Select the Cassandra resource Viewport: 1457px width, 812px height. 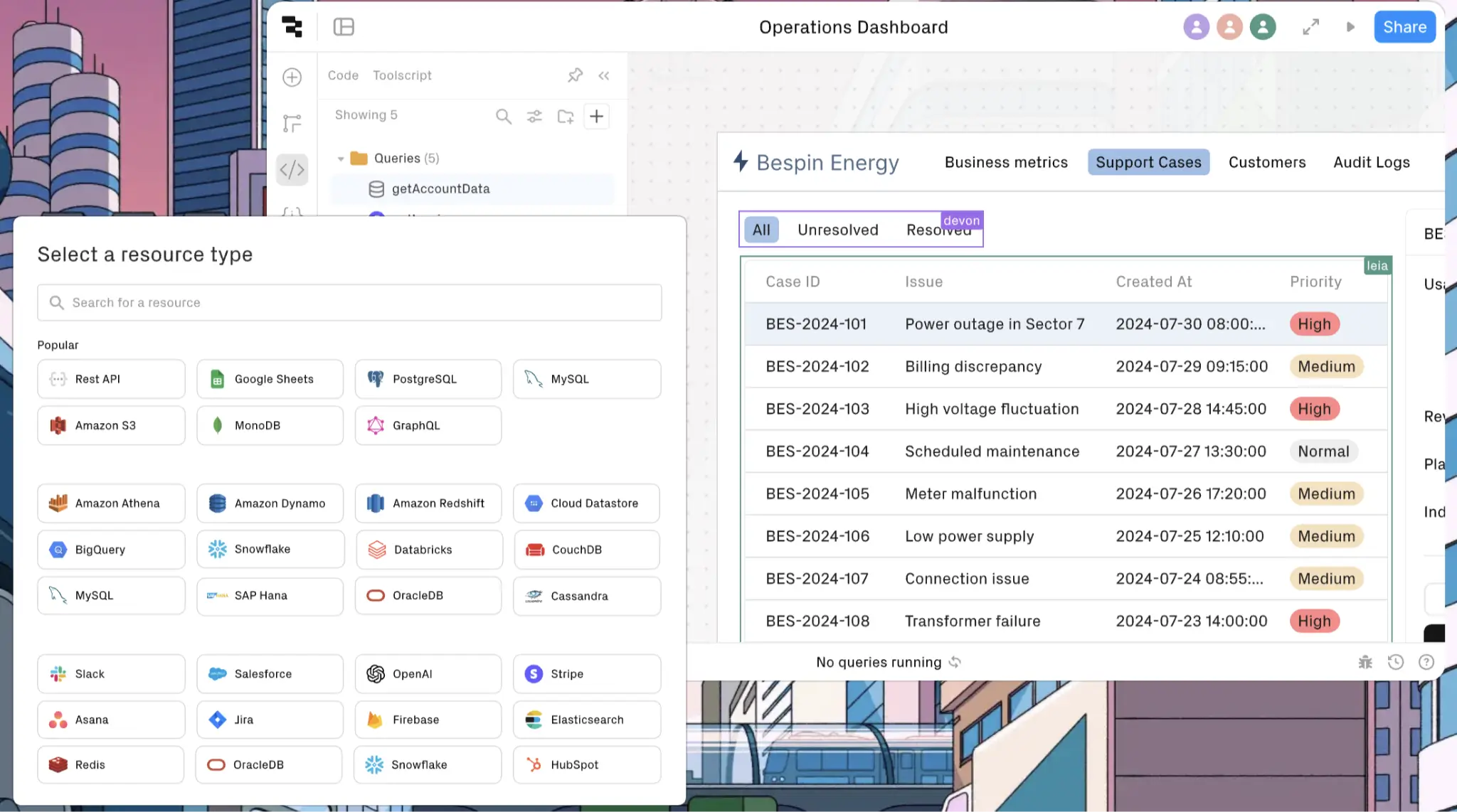[x=587, y=596]
